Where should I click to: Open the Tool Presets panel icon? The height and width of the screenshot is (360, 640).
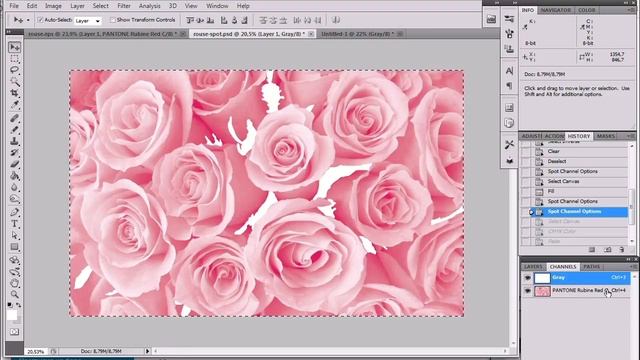click(509, 144)
